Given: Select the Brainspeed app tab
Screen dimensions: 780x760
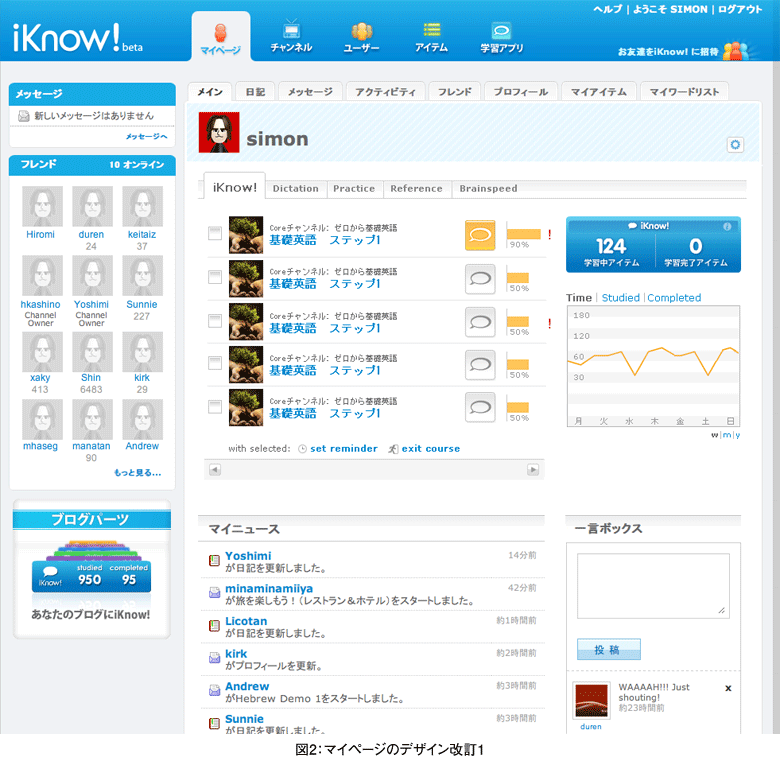Looking at the screenshot, I should pos(488,189).
